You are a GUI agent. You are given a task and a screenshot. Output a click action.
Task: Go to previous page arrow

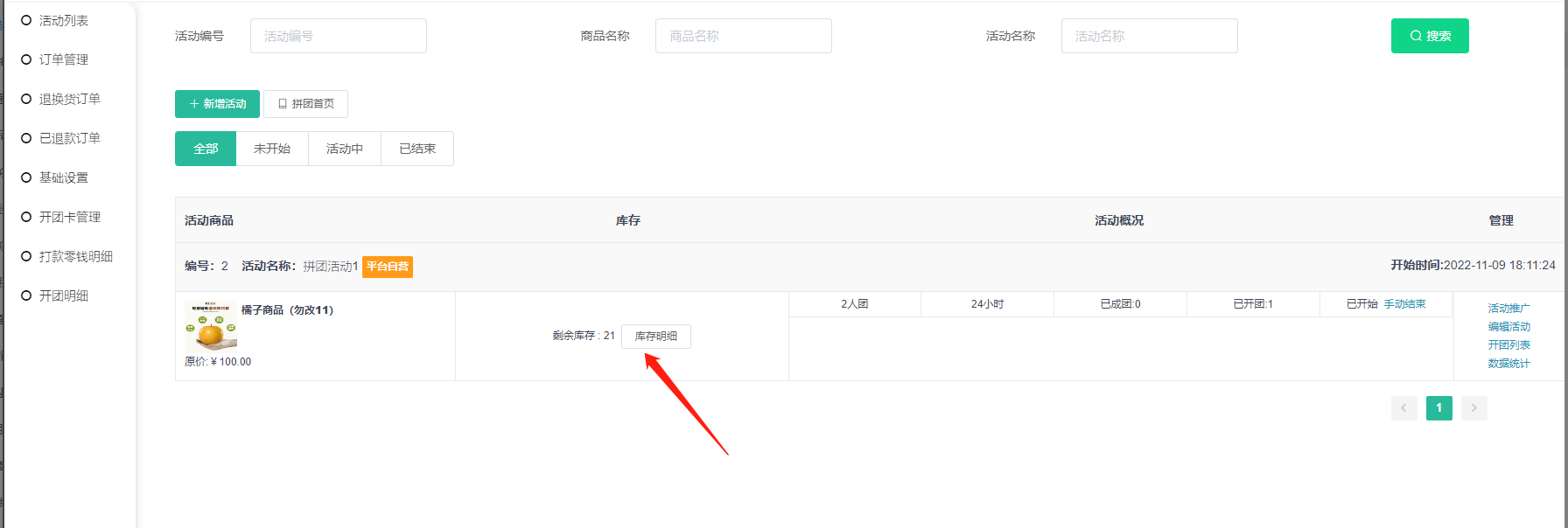1403,408
